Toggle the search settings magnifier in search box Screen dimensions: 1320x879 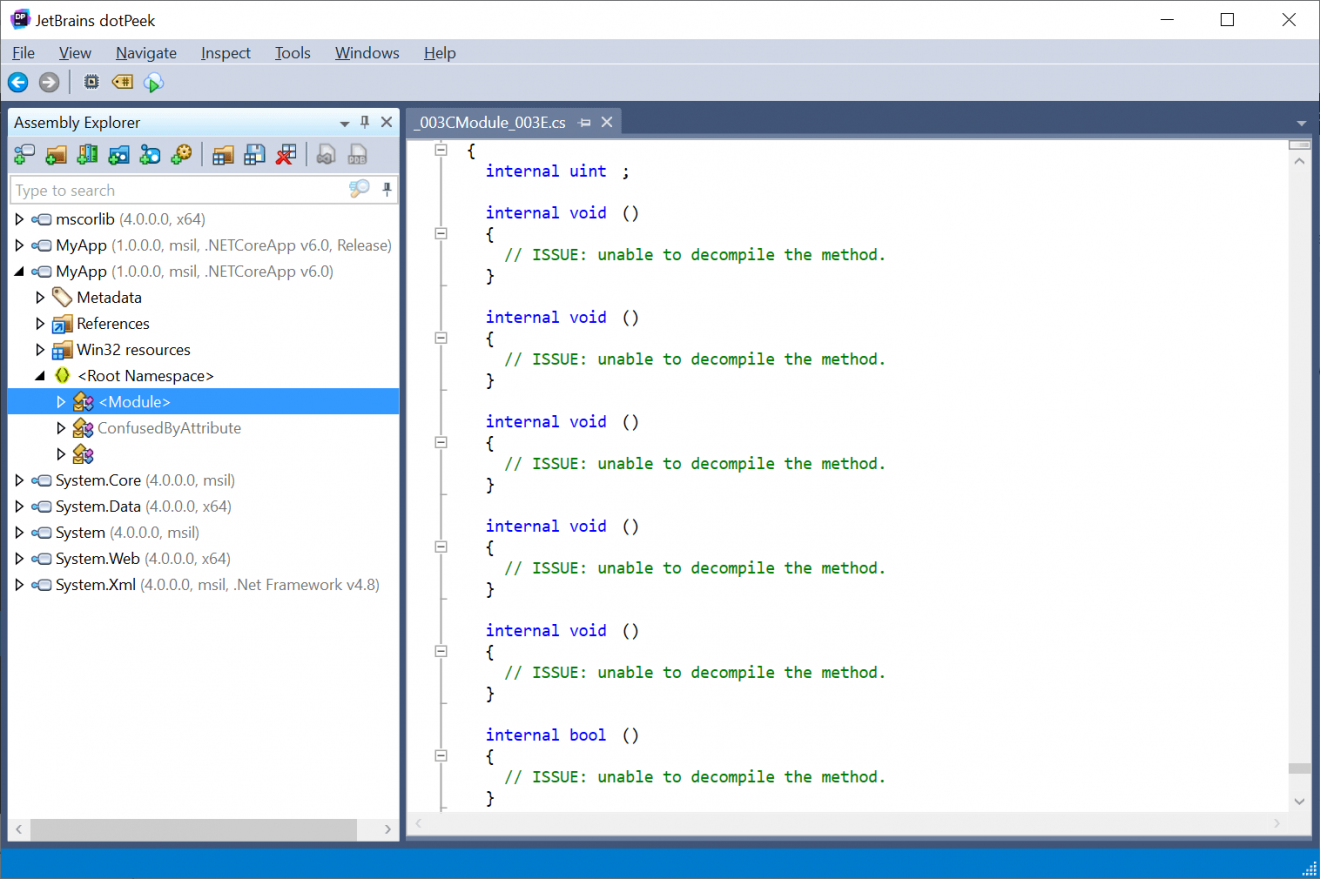(358, 189)
